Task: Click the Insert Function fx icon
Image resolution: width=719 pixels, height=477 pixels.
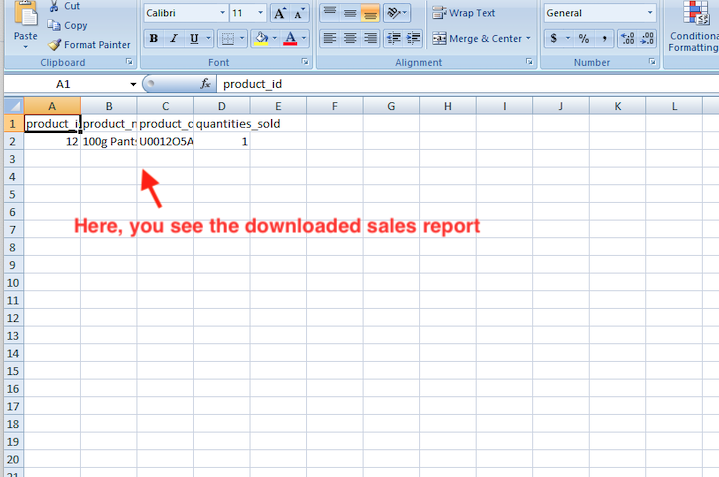Action: 205,84
